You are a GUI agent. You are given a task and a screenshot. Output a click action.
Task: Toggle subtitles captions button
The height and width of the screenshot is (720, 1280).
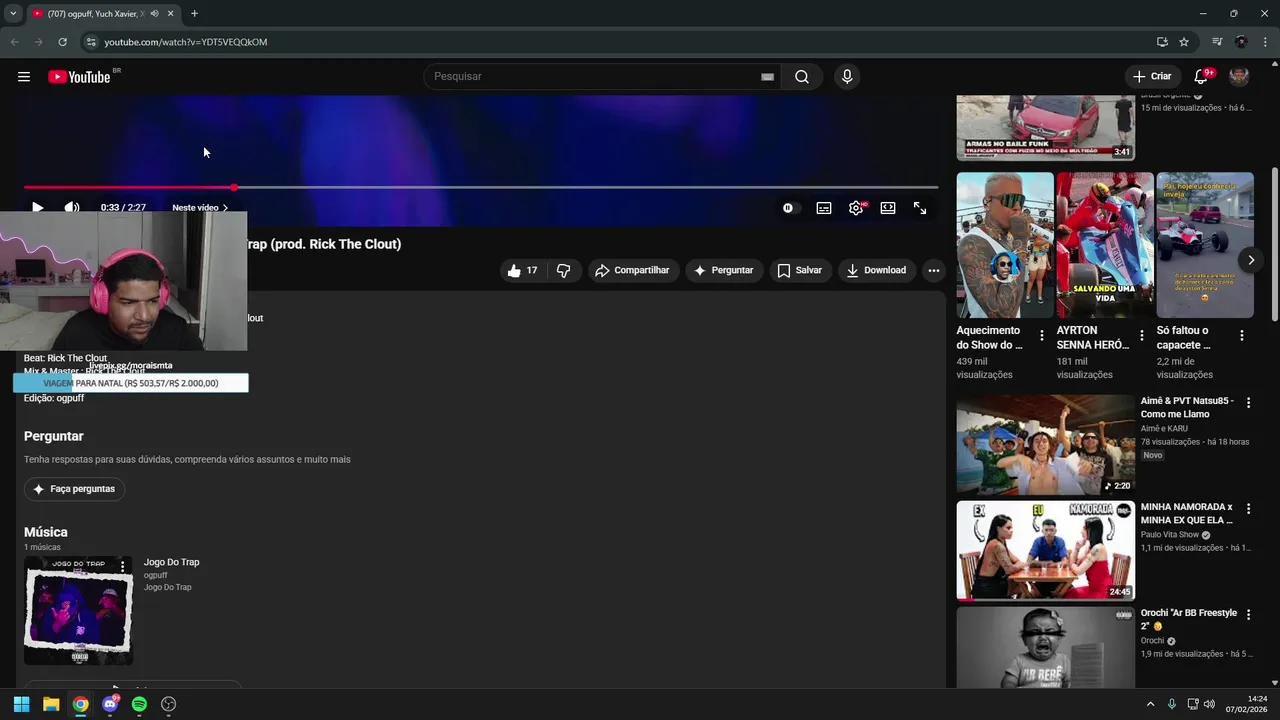pos(824,208)
